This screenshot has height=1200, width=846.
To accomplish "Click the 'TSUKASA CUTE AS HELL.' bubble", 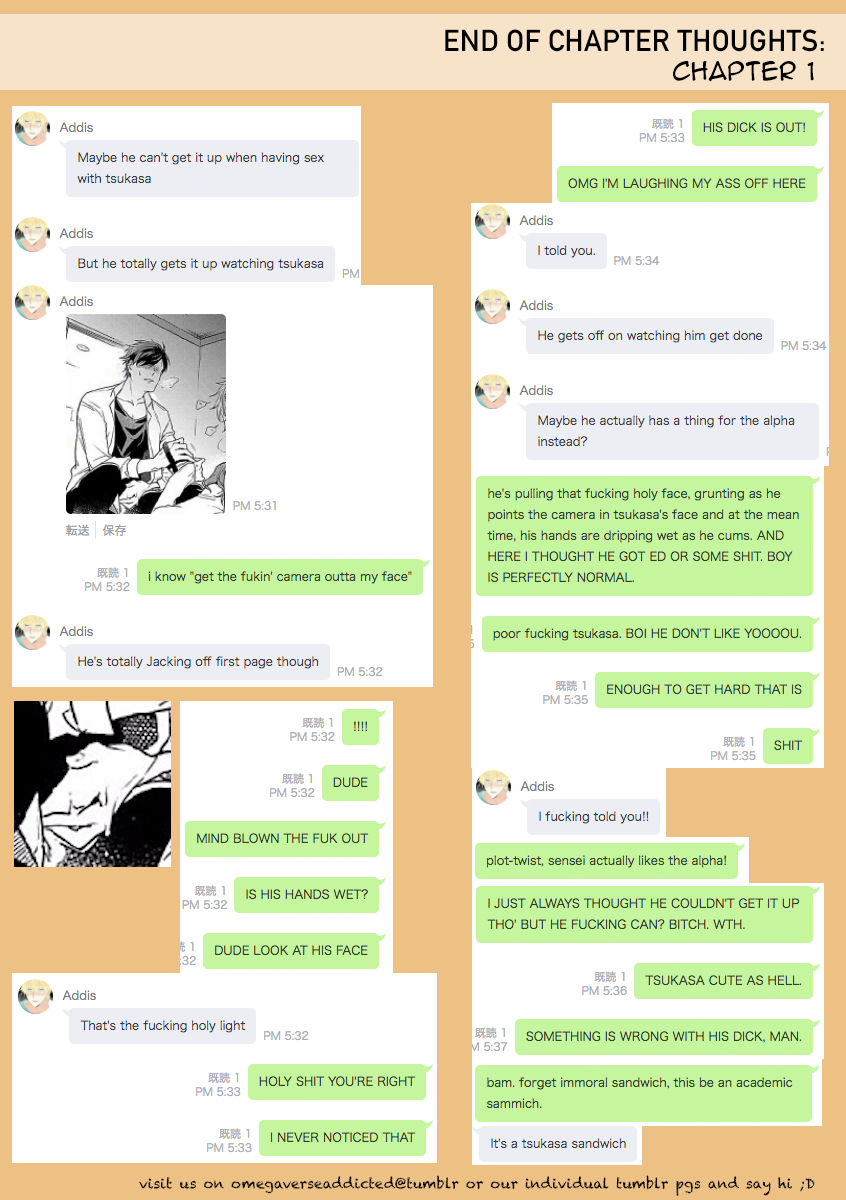I will click(724, 981).
